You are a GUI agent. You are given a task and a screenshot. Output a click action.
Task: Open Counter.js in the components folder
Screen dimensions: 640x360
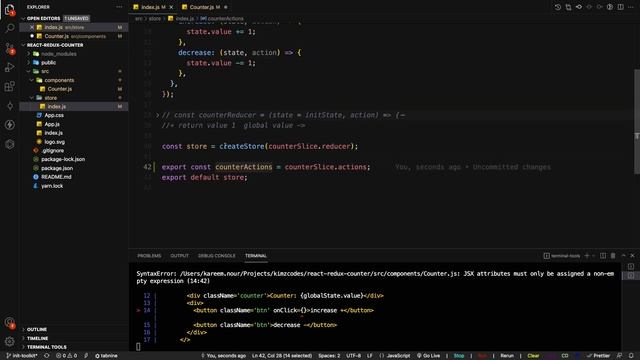click(x=59, y=89)
